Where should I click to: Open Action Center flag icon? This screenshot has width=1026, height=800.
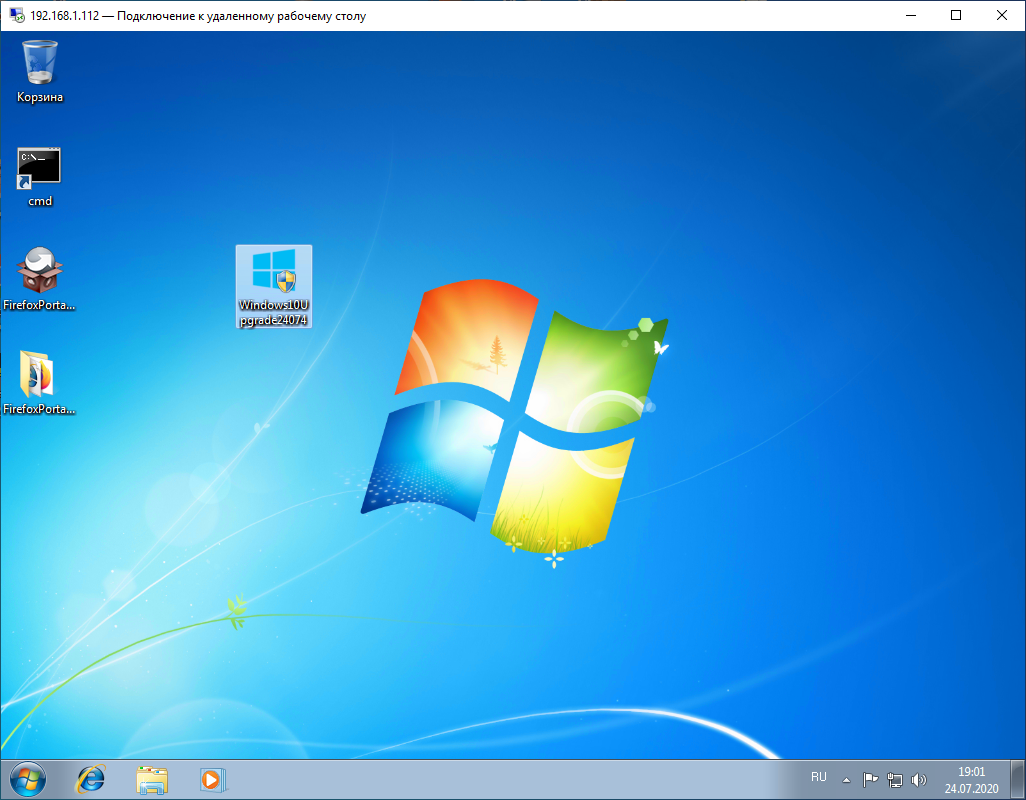pyautogui.click(x=870, y=780)
